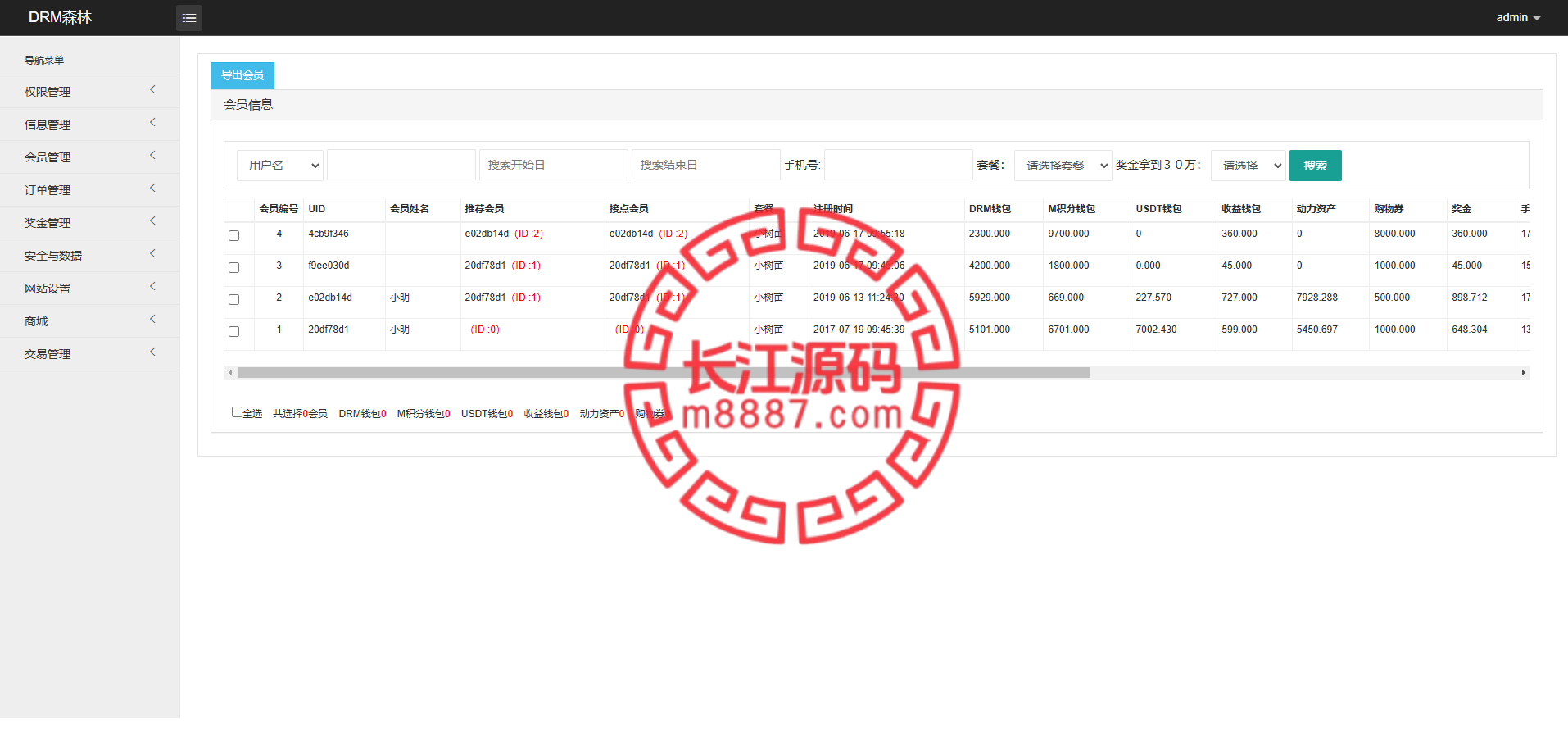Click the 购物券 column header
The image size is (1568, 750).
(1389, 209)
